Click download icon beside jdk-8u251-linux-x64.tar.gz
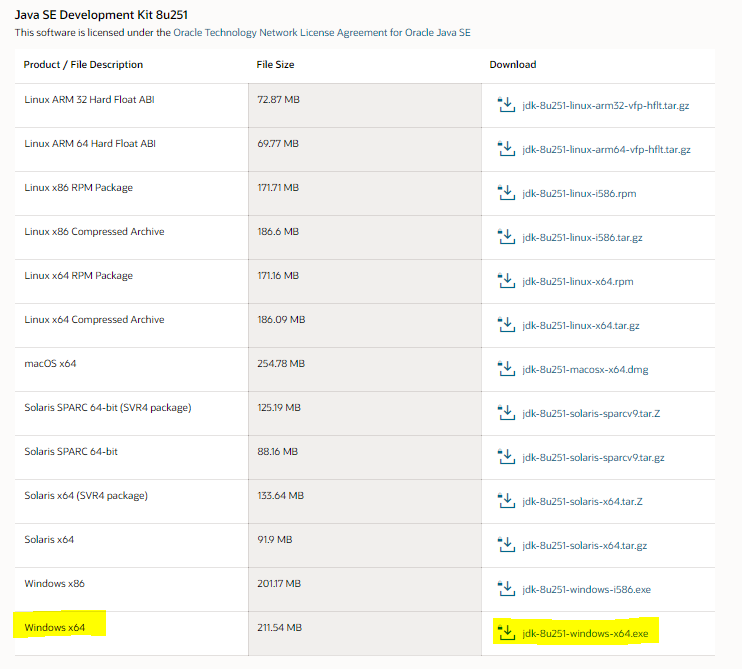The height and width of the screenshot is (669, 742). coord(506,325)
